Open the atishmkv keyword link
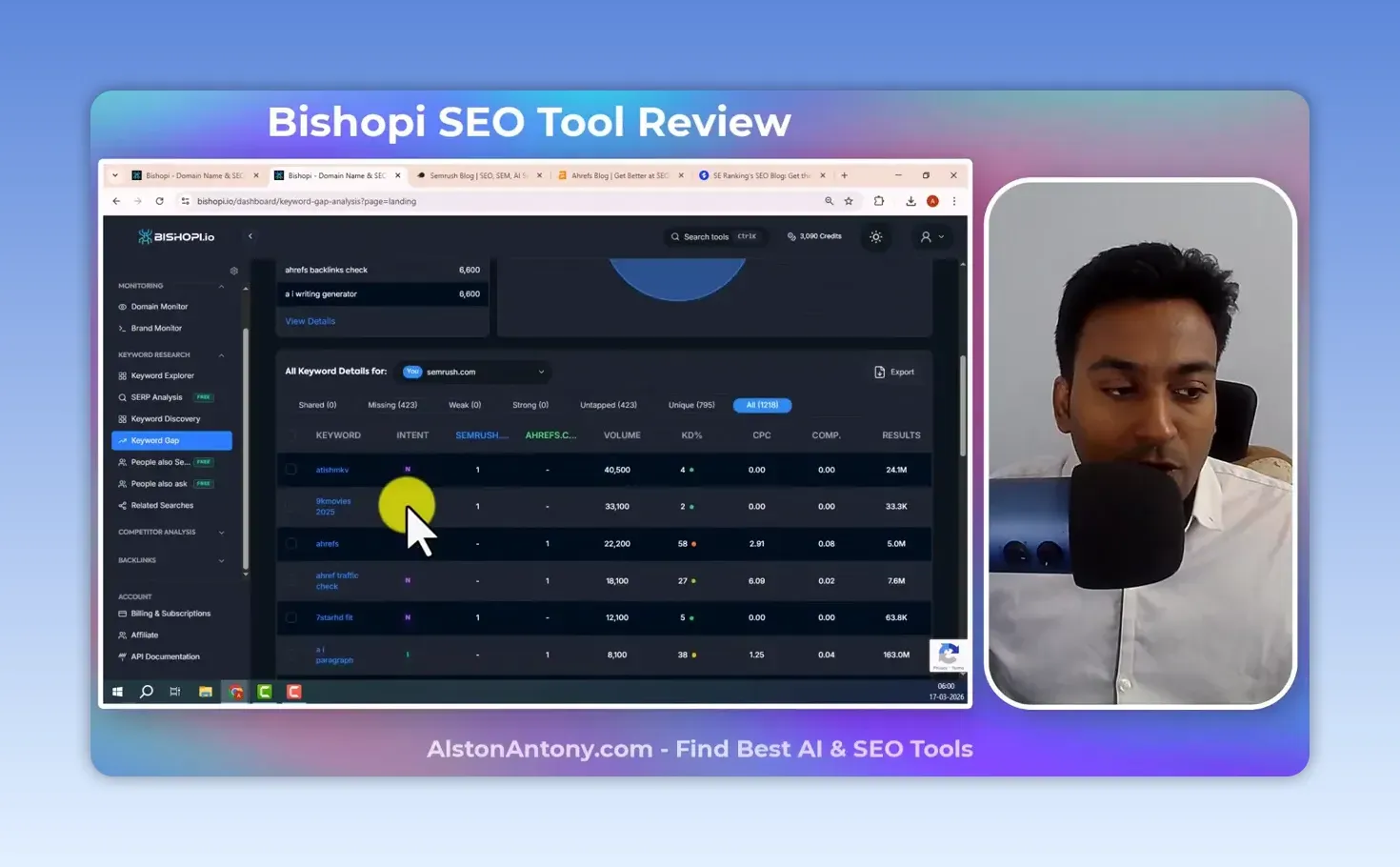 [332, 470]
